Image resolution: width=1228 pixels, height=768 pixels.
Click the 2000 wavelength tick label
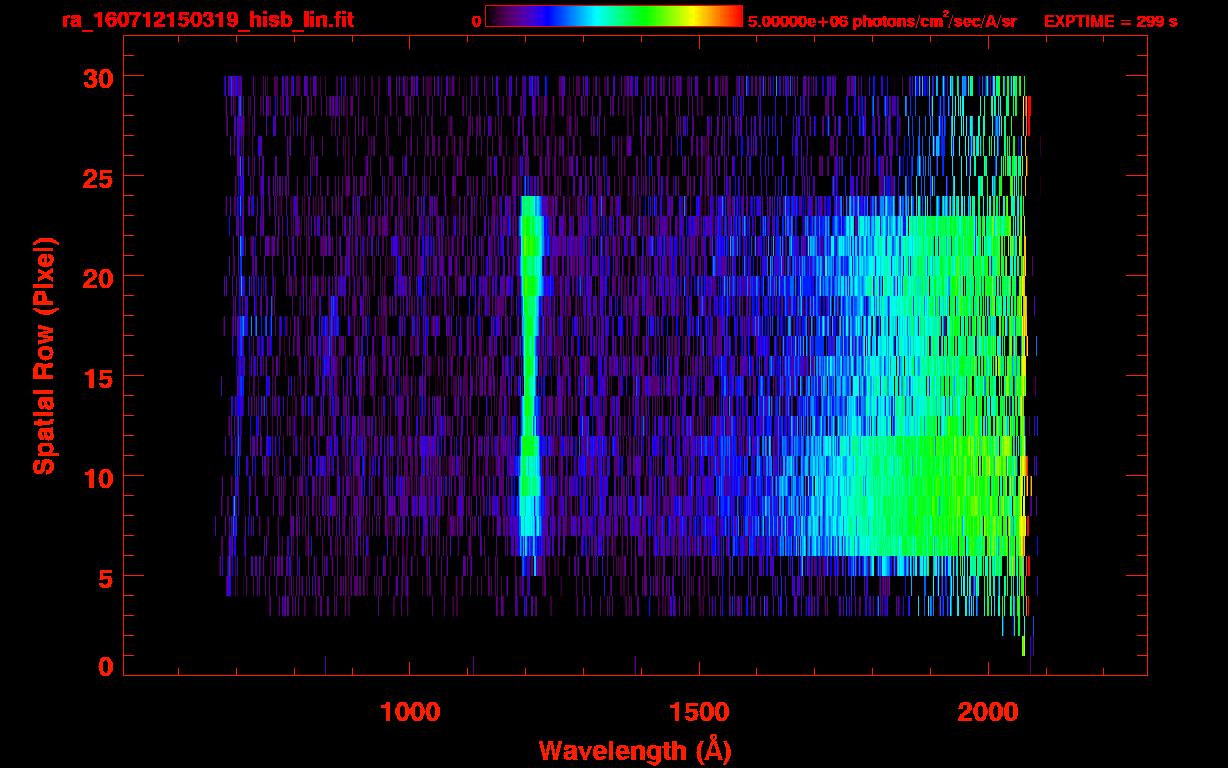[988, 712]
